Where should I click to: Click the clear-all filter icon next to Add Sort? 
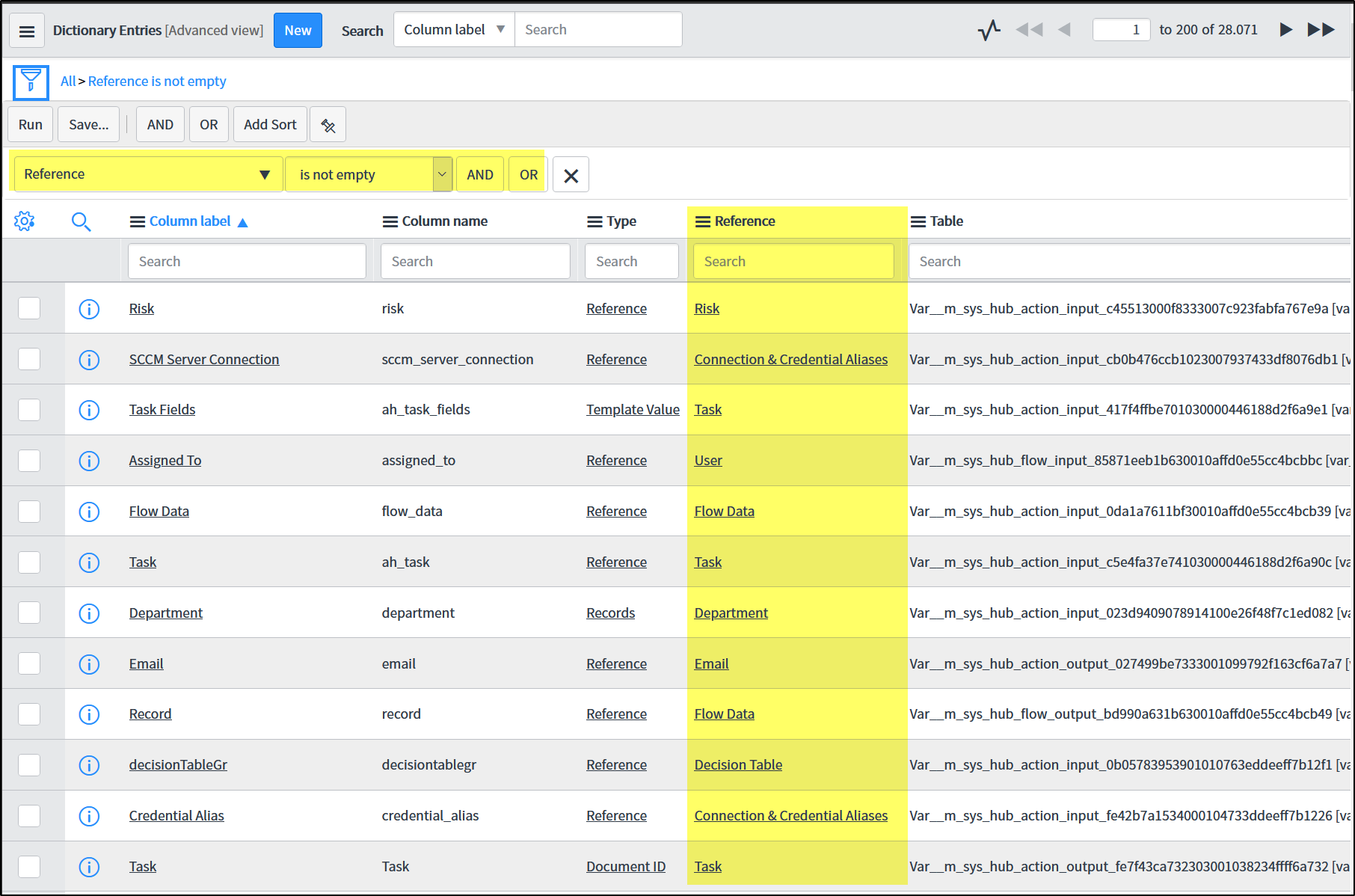(x=328, y=125)
